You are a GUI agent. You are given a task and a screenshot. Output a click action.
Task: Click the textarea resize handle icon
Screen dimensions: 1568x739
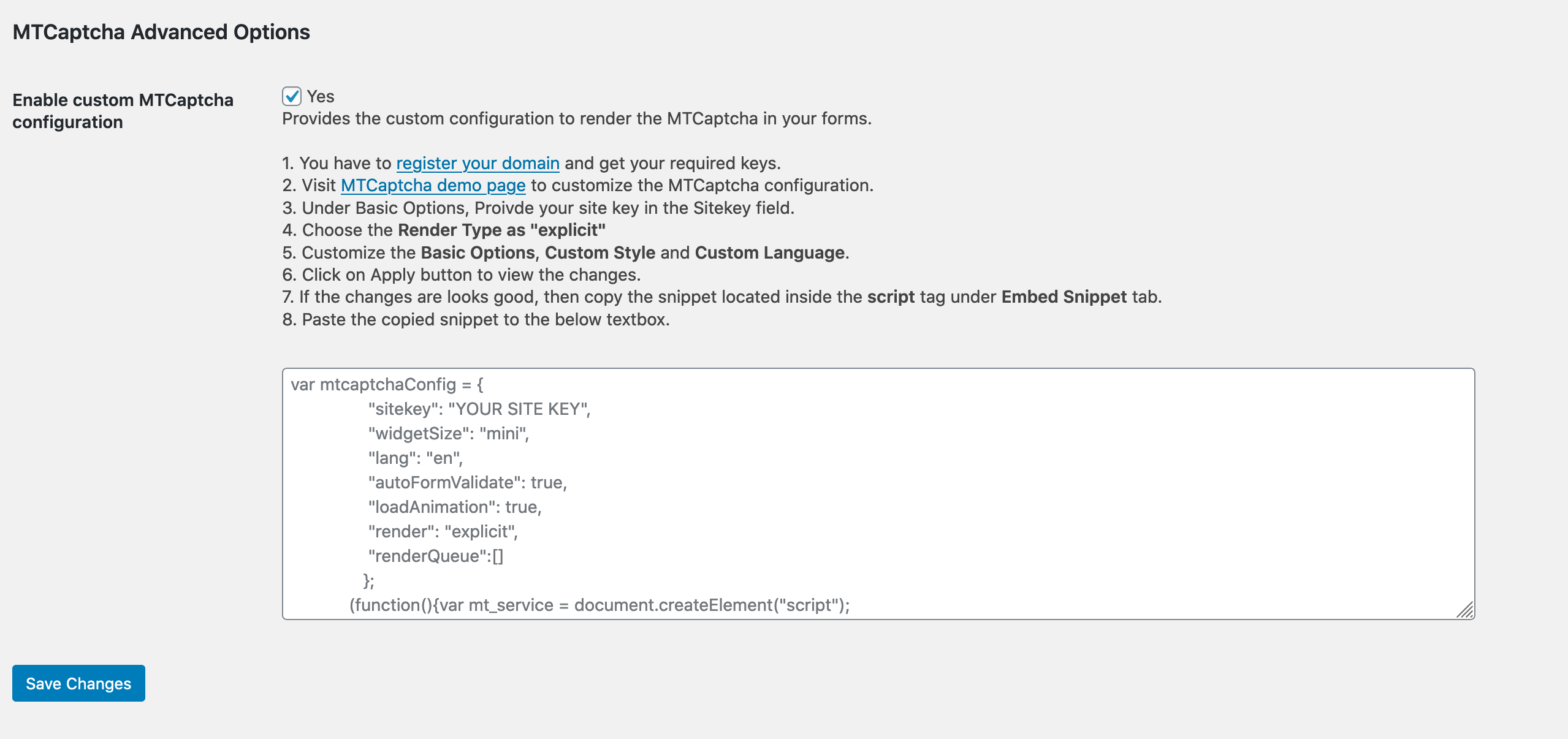tap(1465, 610)
